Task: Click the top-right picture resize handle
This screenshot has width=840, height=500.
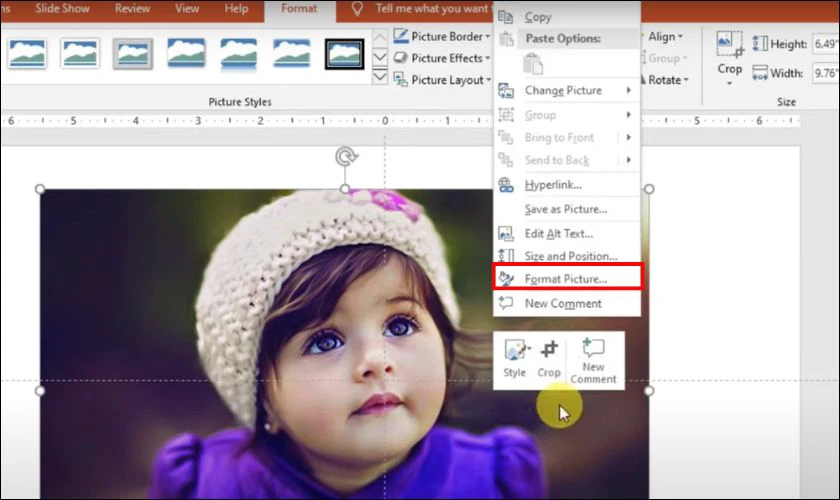Action: (x=649, y=189)
